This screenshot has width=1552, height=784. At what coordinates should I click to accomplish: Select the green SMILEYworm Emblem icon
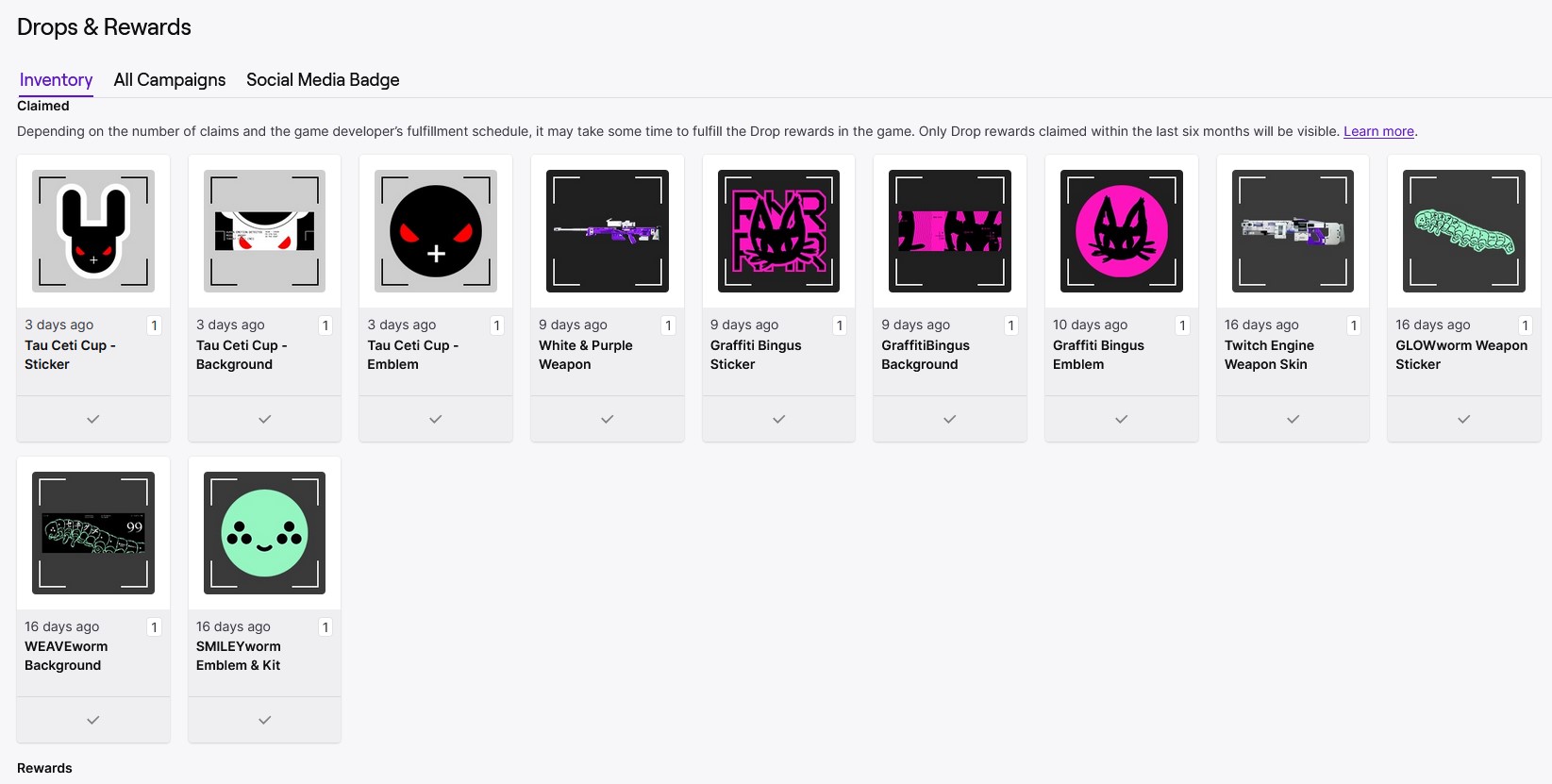pyautogui.click(x=264, y=533)
